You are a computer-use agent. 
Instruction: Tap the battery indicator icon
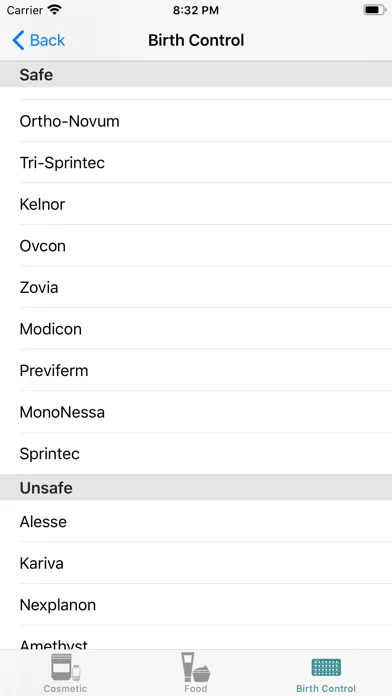coord(374,10)
